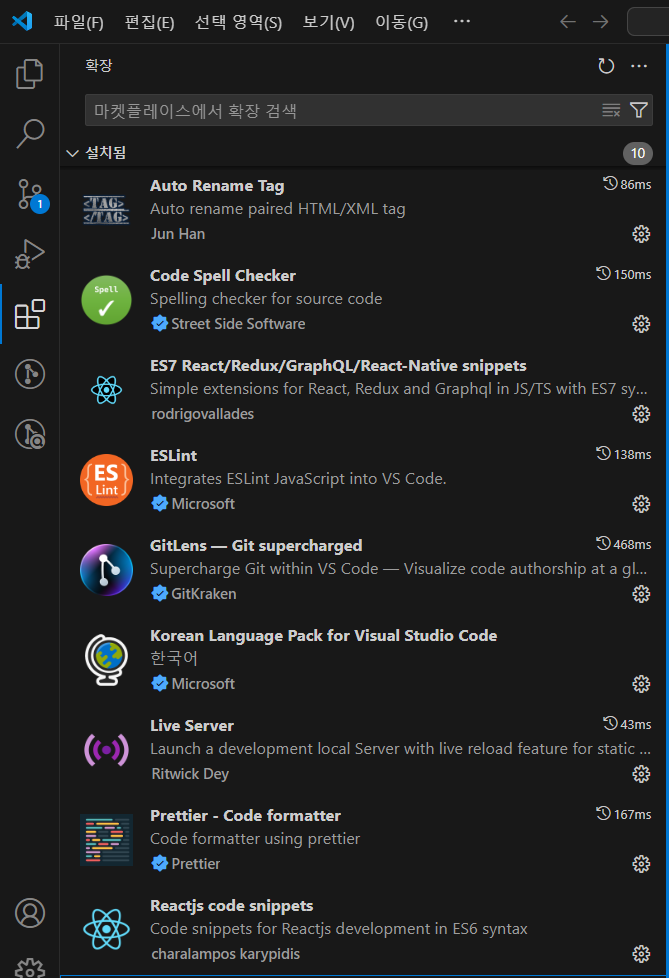Open Prettier manage gear
This screenshot has height=978, width=669.
click(641, 864)
